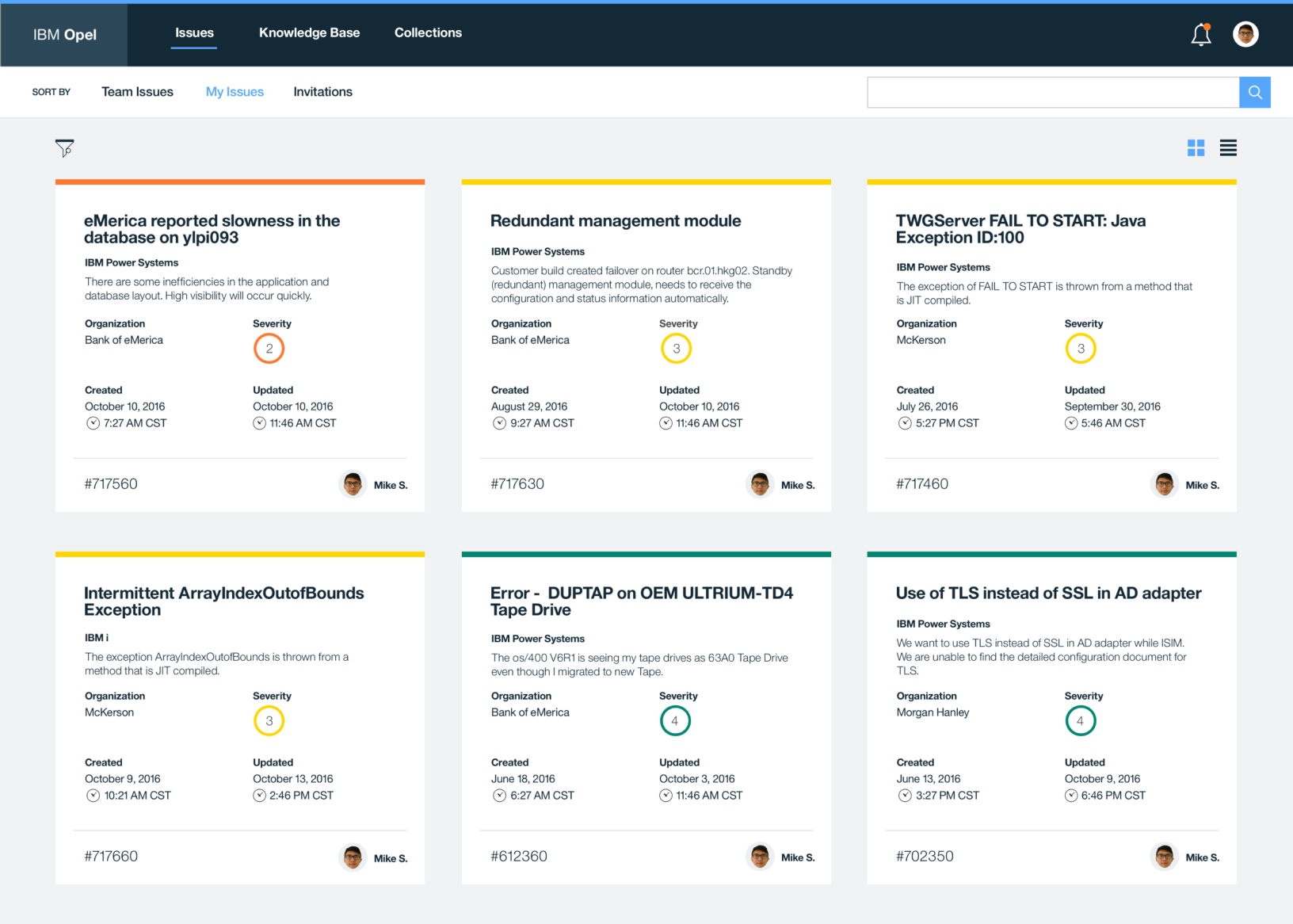This screenshot has width=1293, height=924.
Task: Open Redundant management module issue
Action: point(616,221)
